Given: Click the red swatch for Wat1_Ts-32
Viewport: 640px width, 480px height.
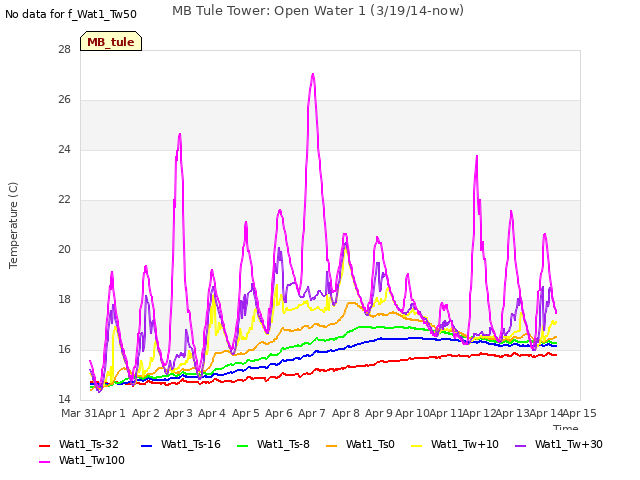Looking at the screenshot, I should pyautogui.click(x=44, y=446).
